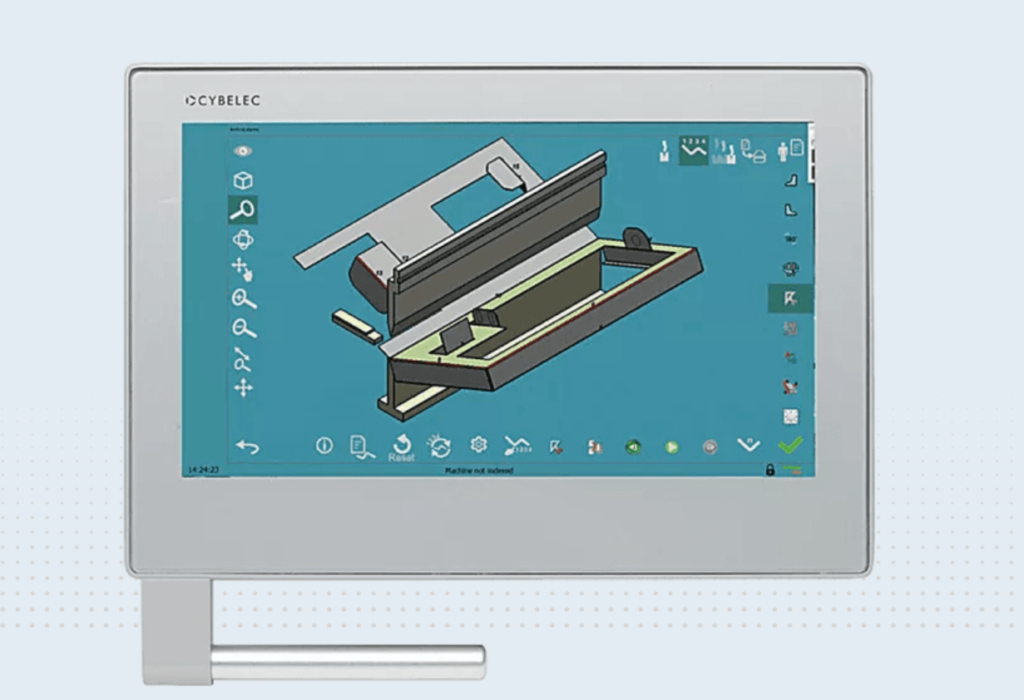
Task: Step to previous bend with green left arrow
Action: pyautogui.click(x=632, y=447)
